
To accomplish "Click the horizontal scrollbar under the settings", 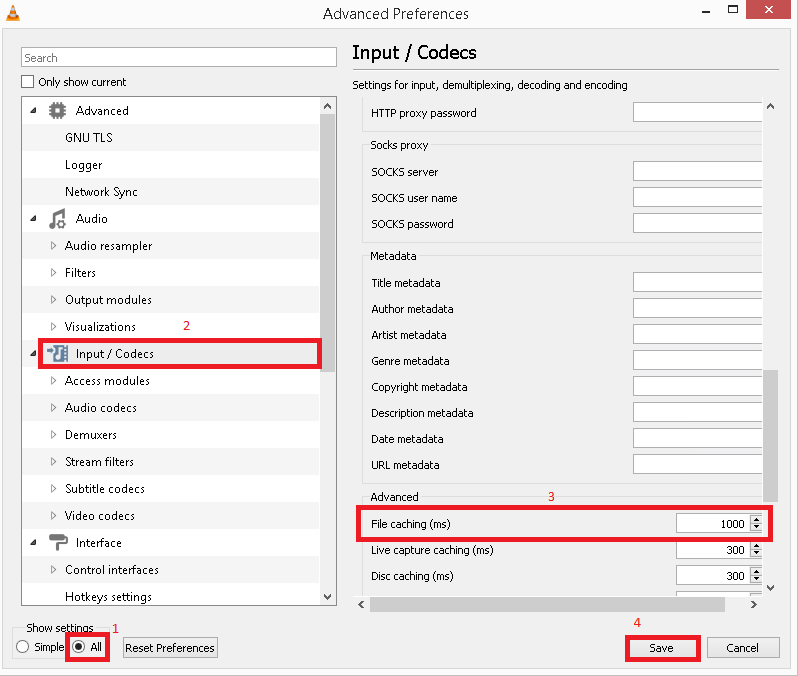I will click(546, 604).
